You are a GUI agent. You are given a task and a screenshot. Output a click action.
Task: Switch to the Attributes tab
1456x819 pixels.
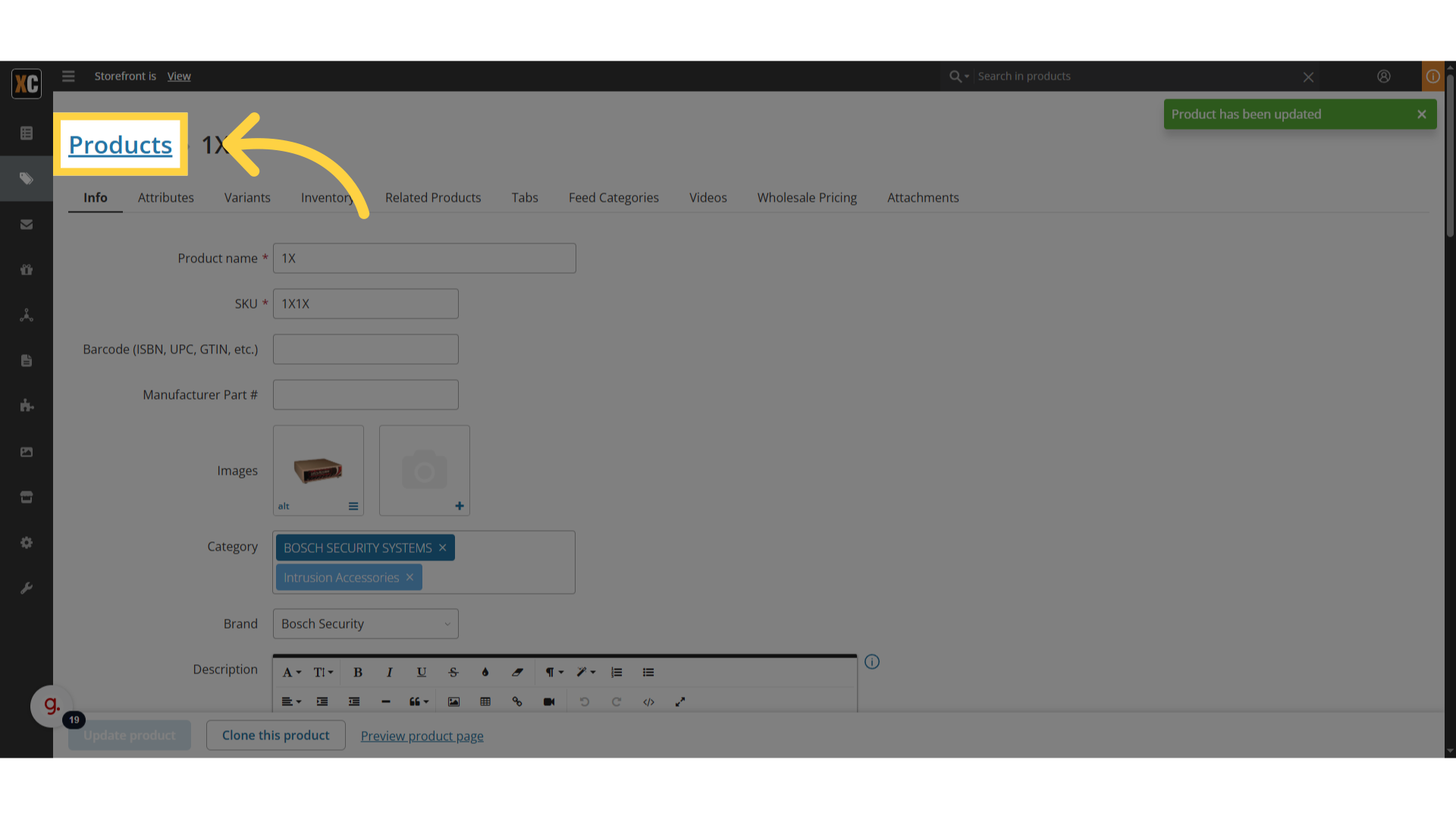click(x=166, y=197)
